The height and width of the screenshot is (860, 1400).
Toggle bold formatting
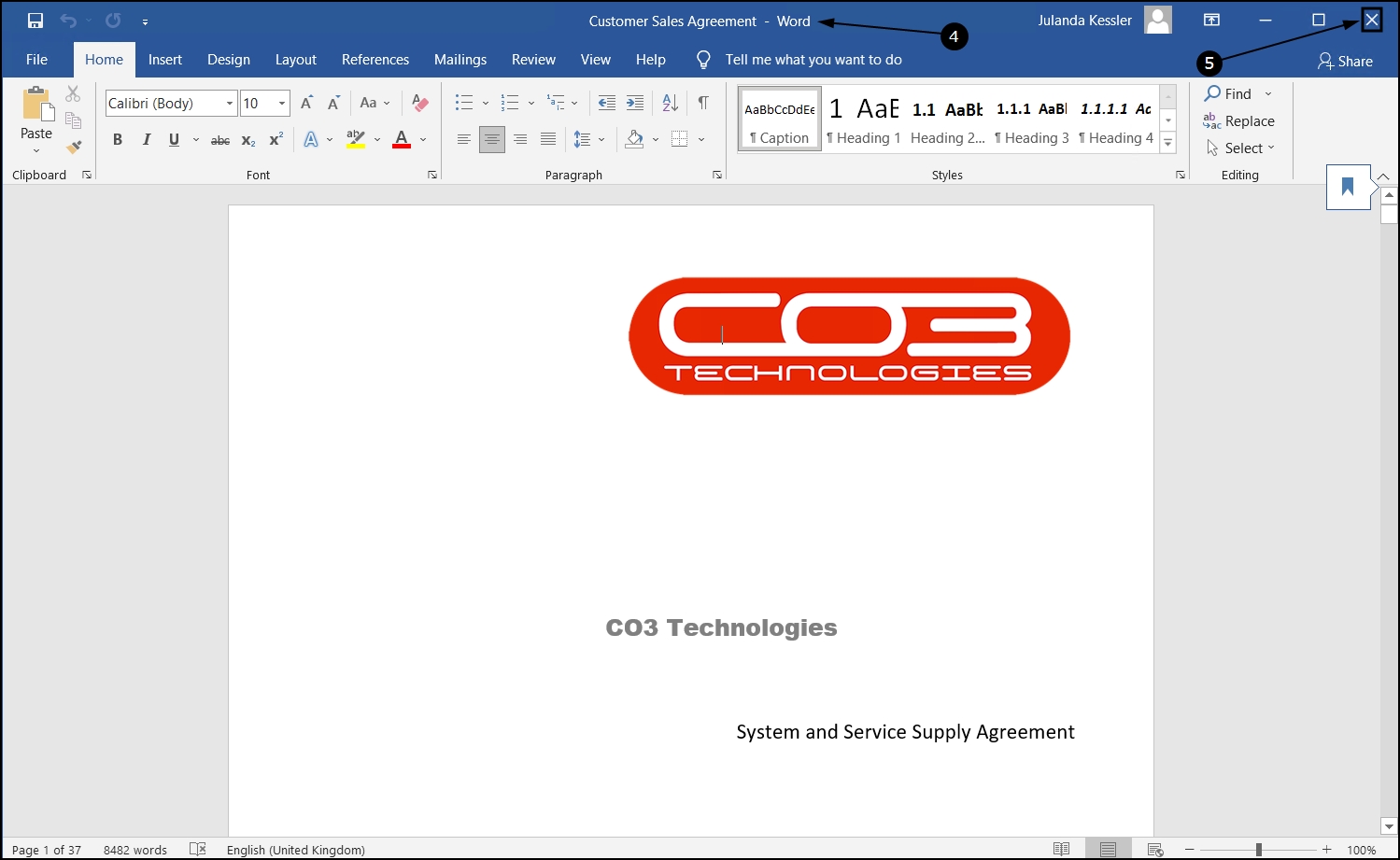(x=118, y=140)
